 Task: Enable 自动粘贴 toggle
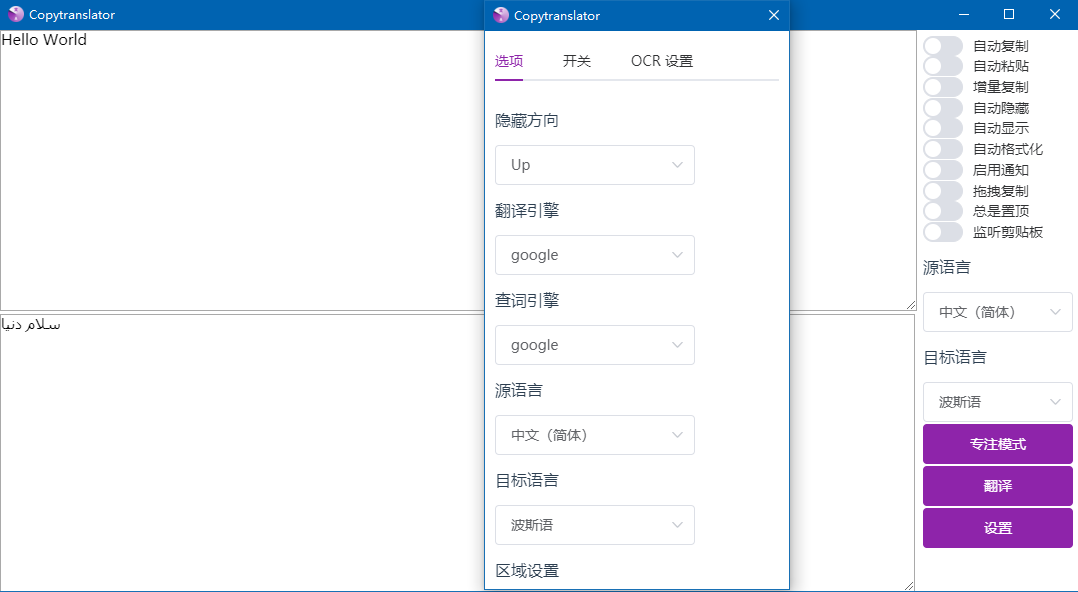coord(941,66)
